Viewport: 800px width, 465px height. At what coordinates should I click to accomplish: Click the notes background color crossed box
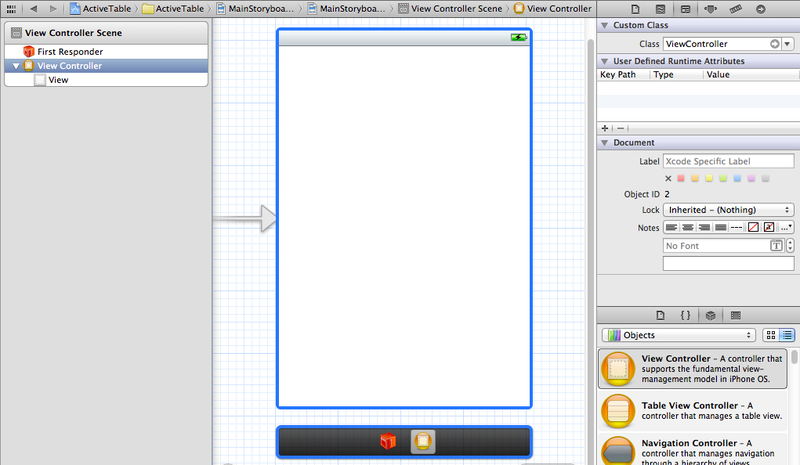point(769,227)
